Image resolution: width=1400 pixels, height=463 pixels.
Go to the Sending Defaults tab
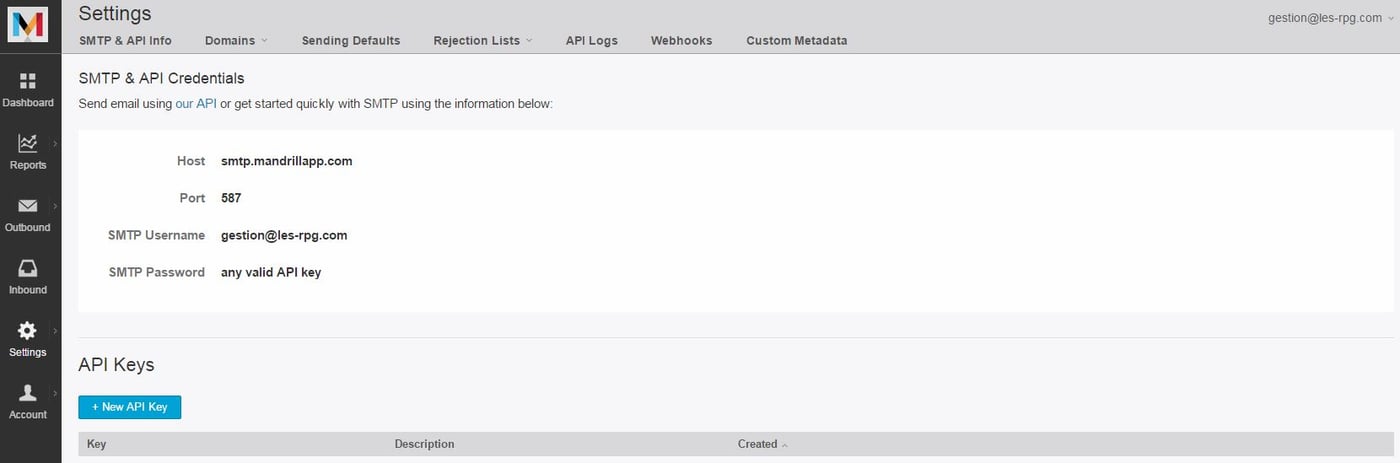point(351,41)
